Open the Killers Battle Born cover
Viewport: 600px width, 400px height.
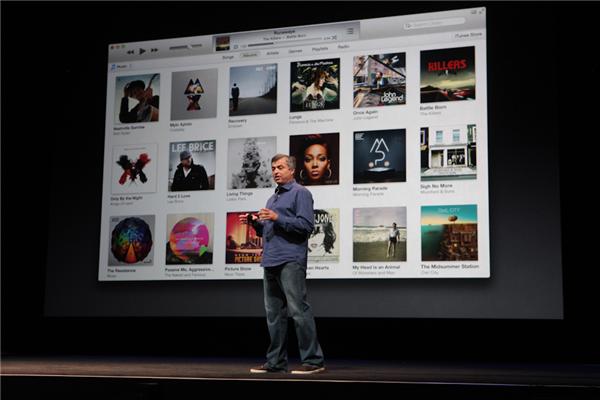pos(448,75)
